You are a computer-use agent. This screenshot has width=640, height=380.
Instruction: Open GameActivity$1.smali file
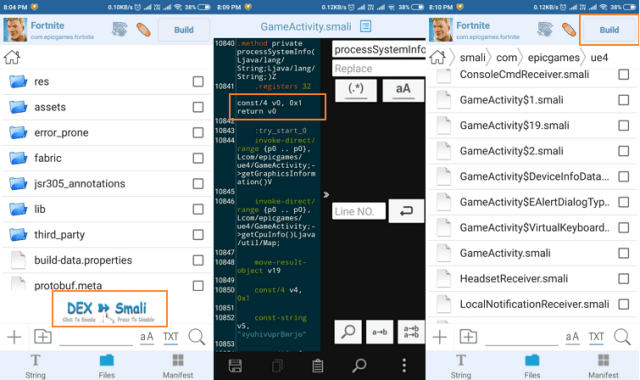coord(532,100)
